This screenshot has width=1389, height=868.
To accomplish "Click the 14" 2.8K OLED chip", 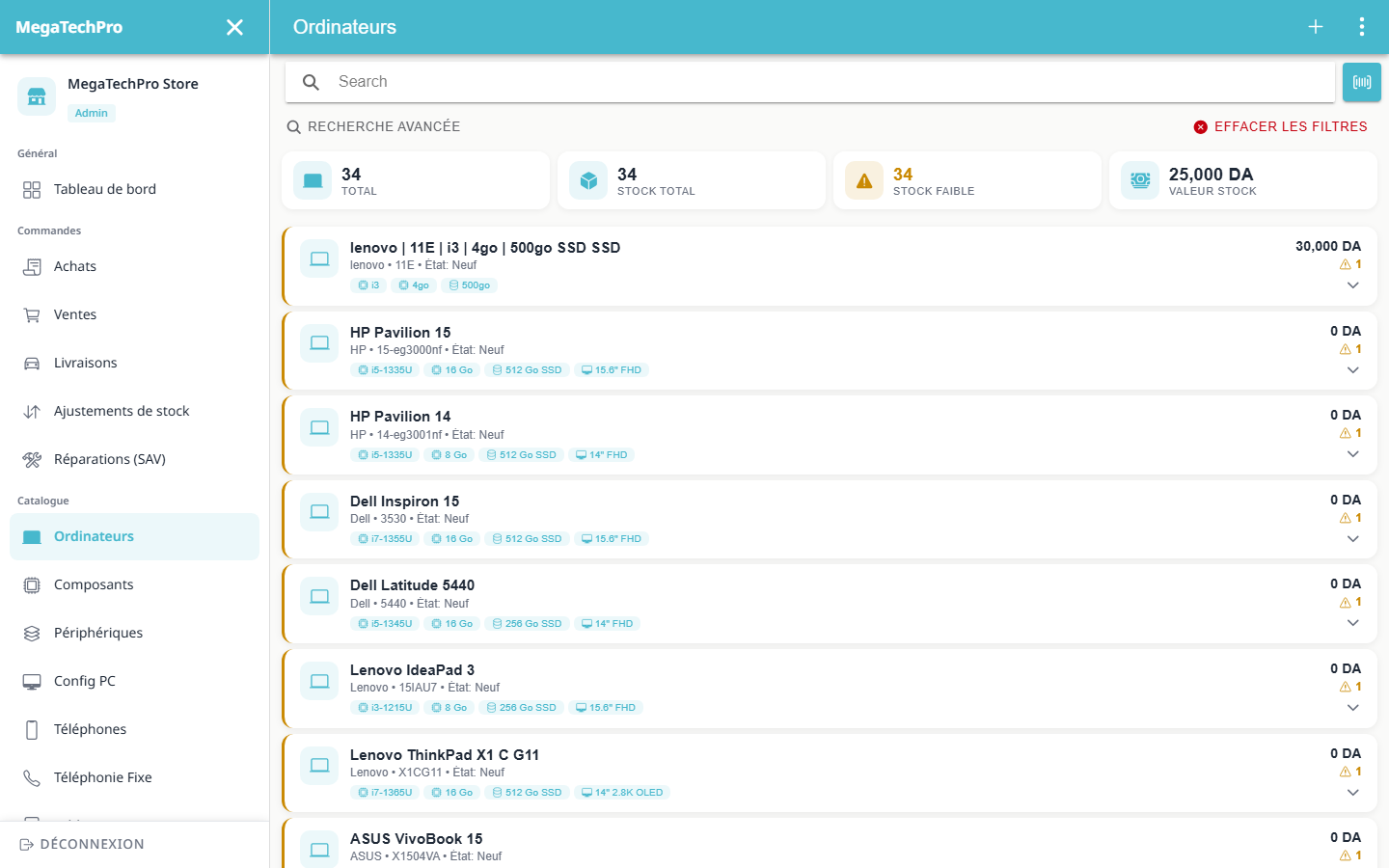I will [x=622, y=793].
